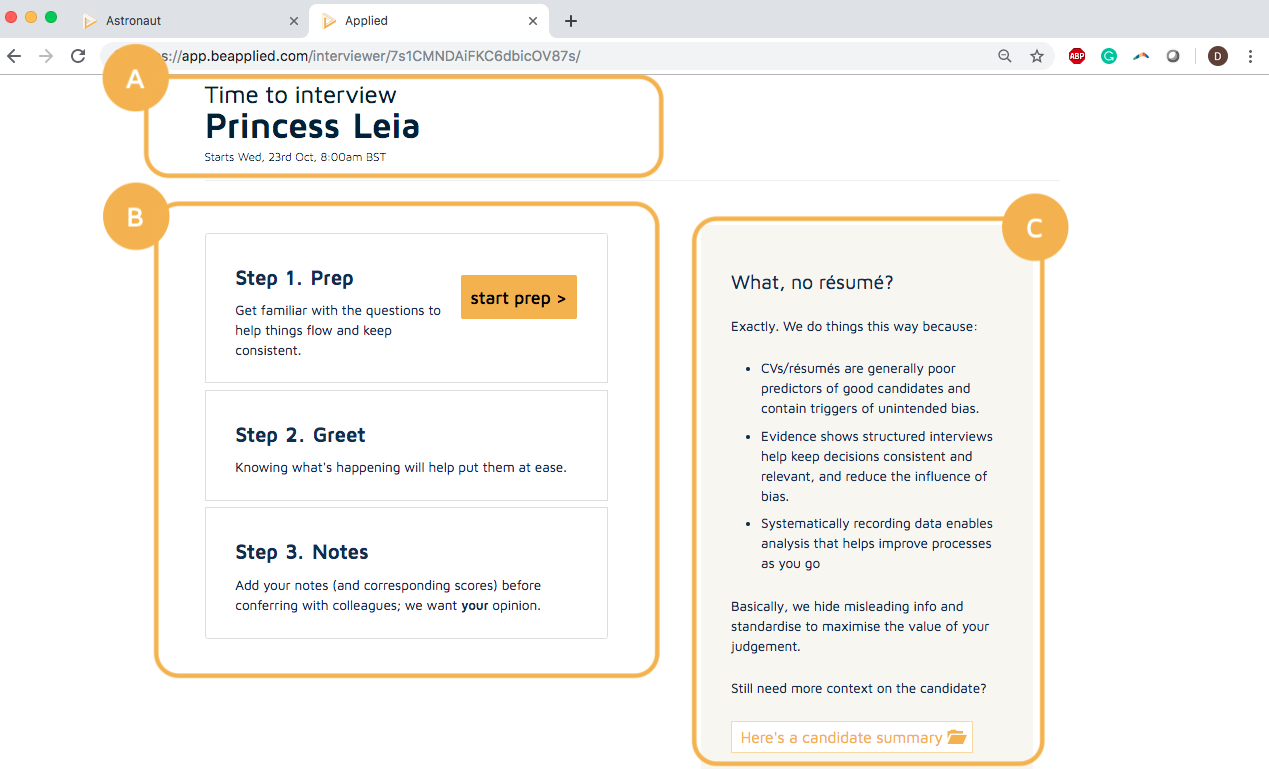Open the AdBlock Plus extension

coord(1077,56)
